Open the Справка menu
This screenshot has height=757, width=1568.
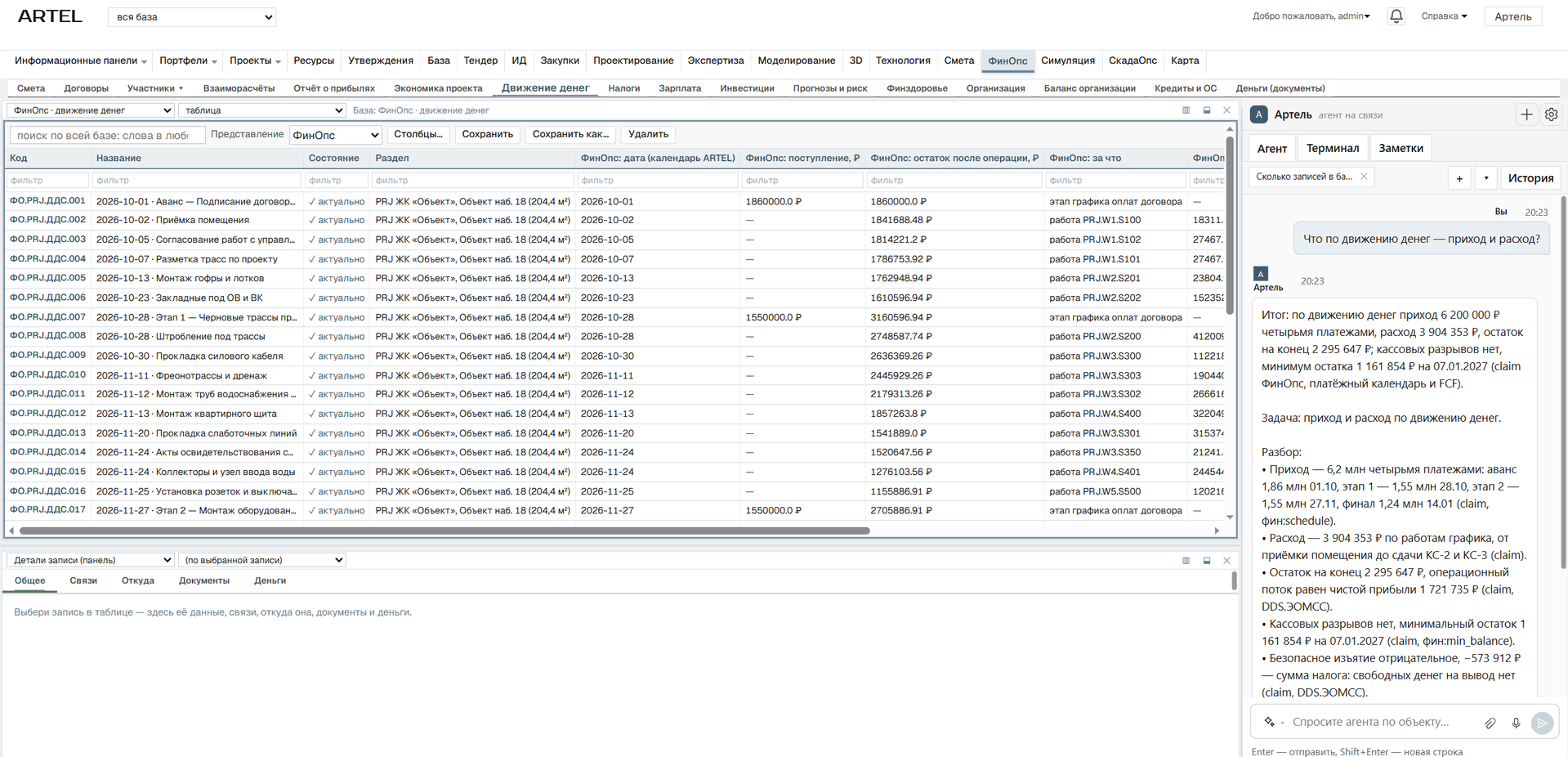[x=1444, y=16]
